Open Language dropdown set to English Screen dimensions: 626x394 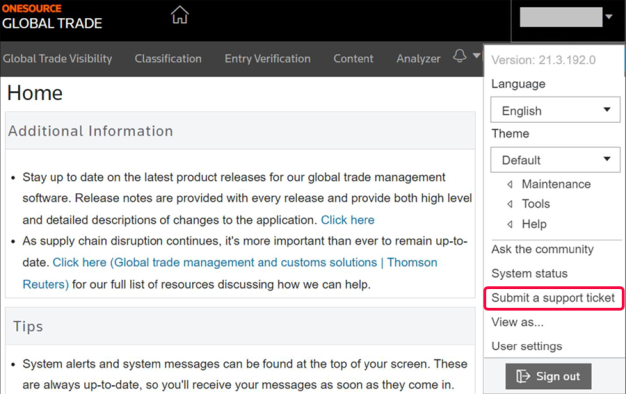[555, 110]
